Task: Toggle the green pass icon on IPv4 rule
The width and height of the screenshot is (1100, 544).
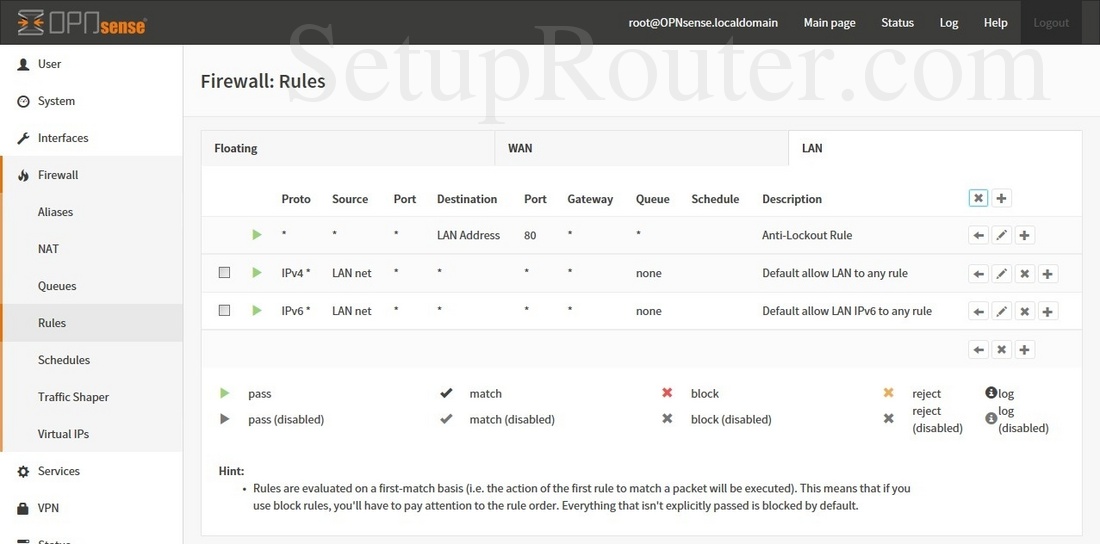Action: point(257,272)
